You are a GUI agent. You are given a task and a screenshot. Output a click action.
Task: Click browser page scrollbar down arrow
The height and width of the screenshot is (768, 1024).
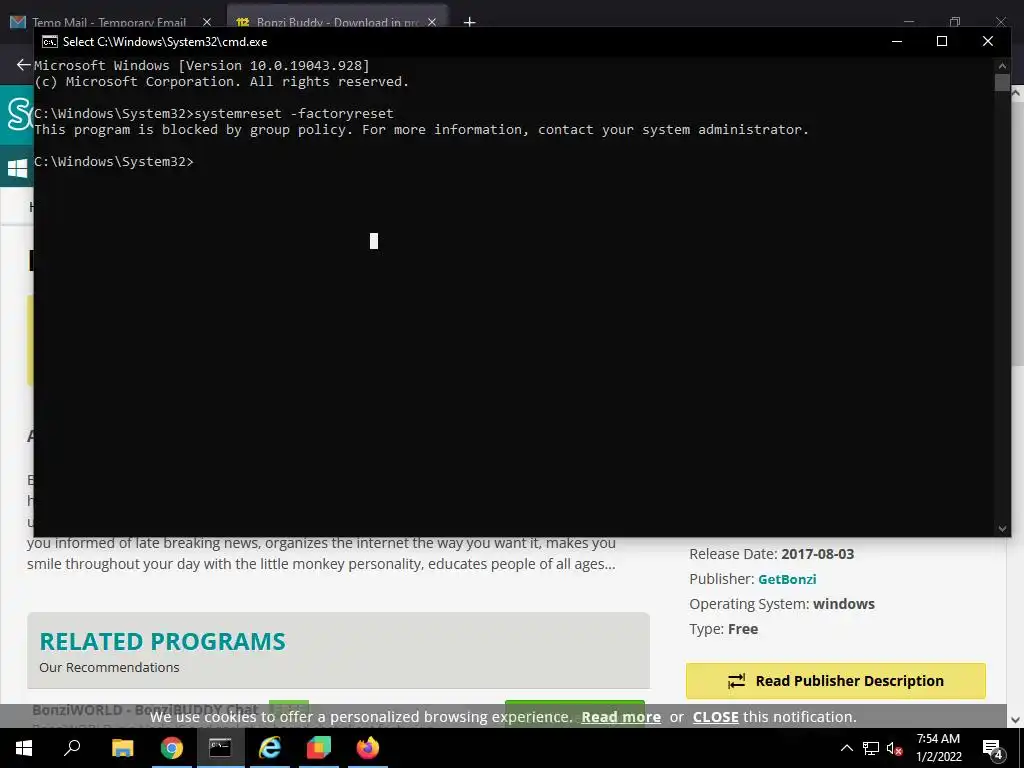tap(1016, 720)
